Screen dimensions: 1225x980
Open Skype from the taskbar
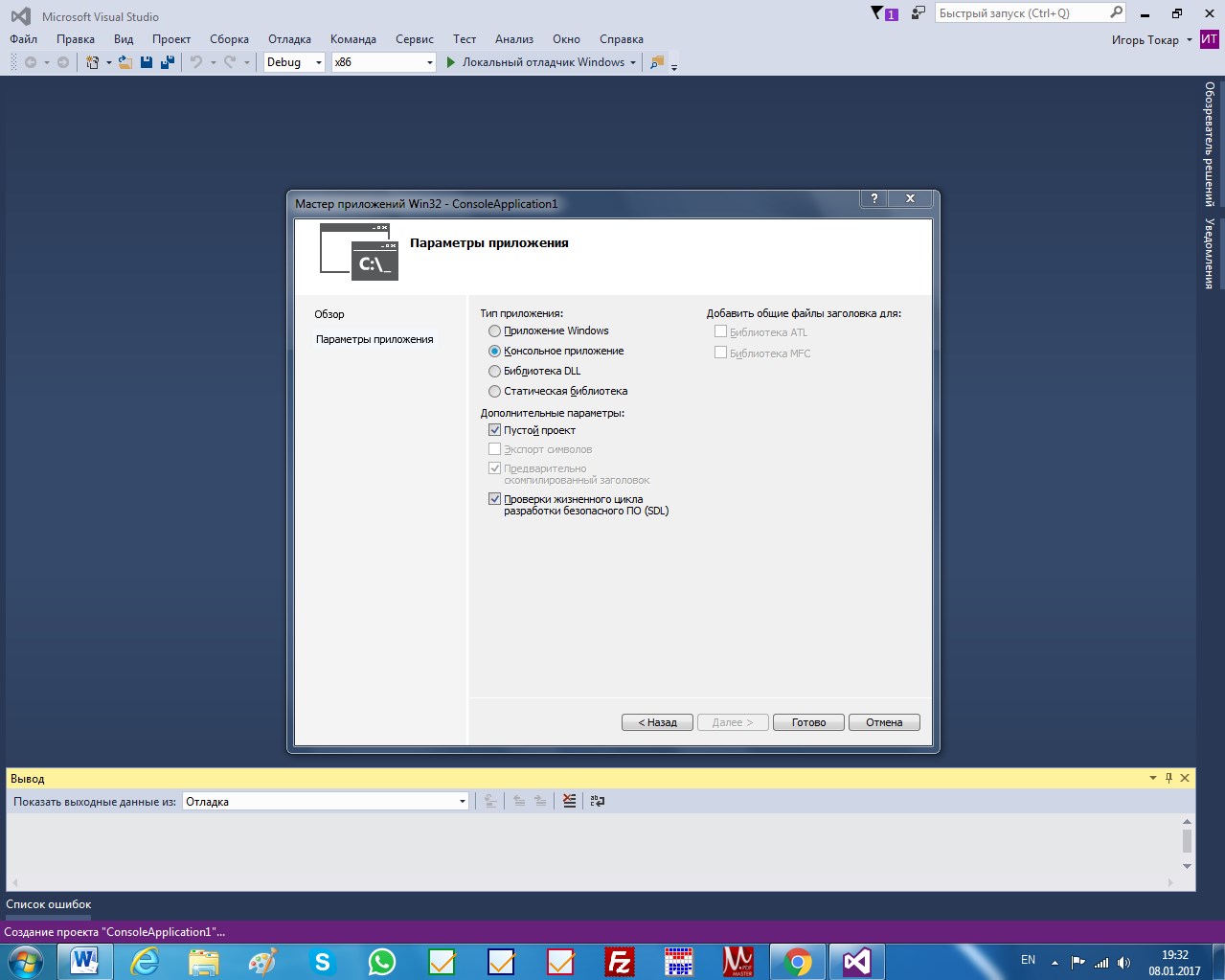click(x=323, y=961)
